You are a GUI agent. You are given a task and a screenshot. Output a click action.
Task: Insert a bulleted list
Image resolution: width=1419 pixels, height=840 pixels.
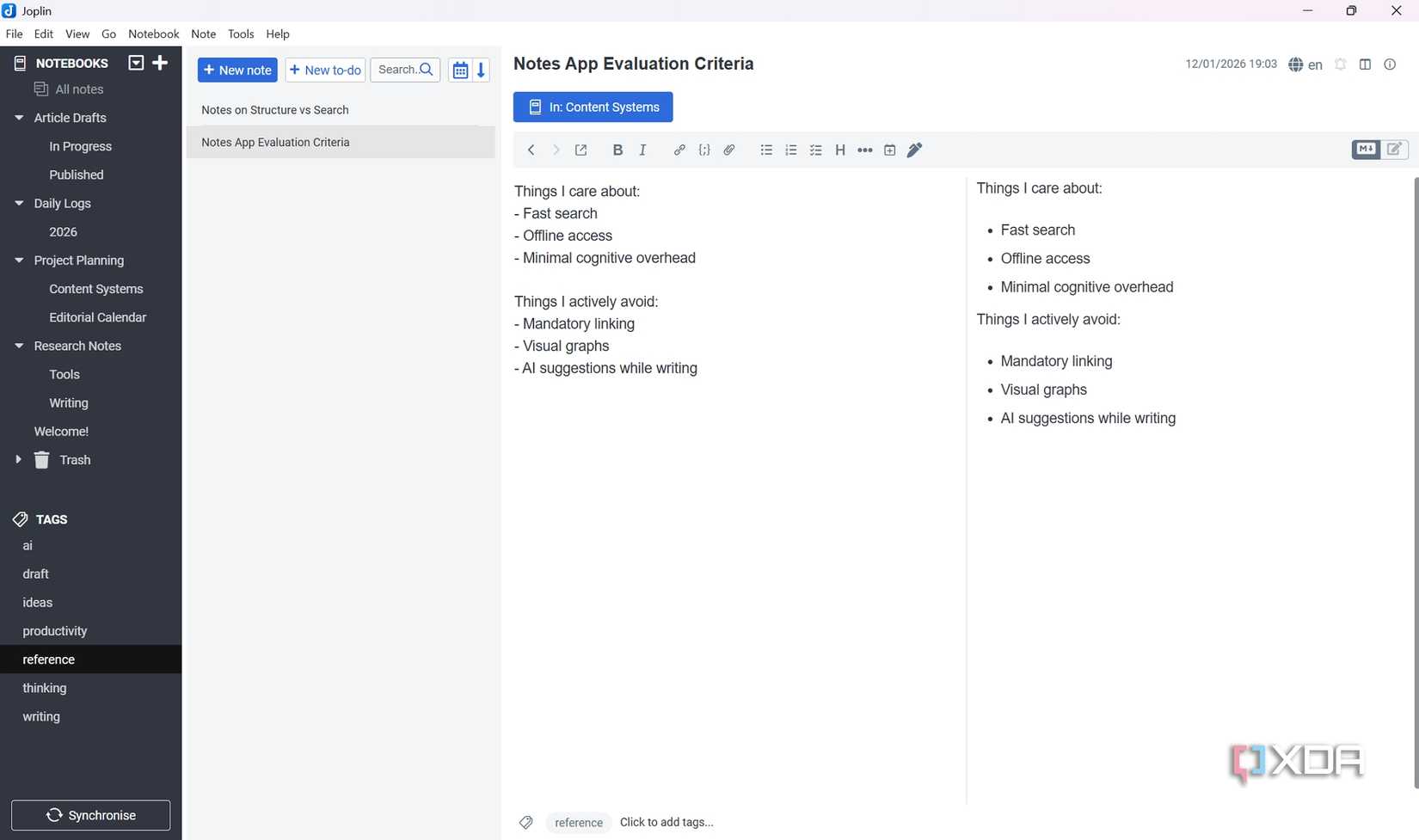tap(766, 150)
